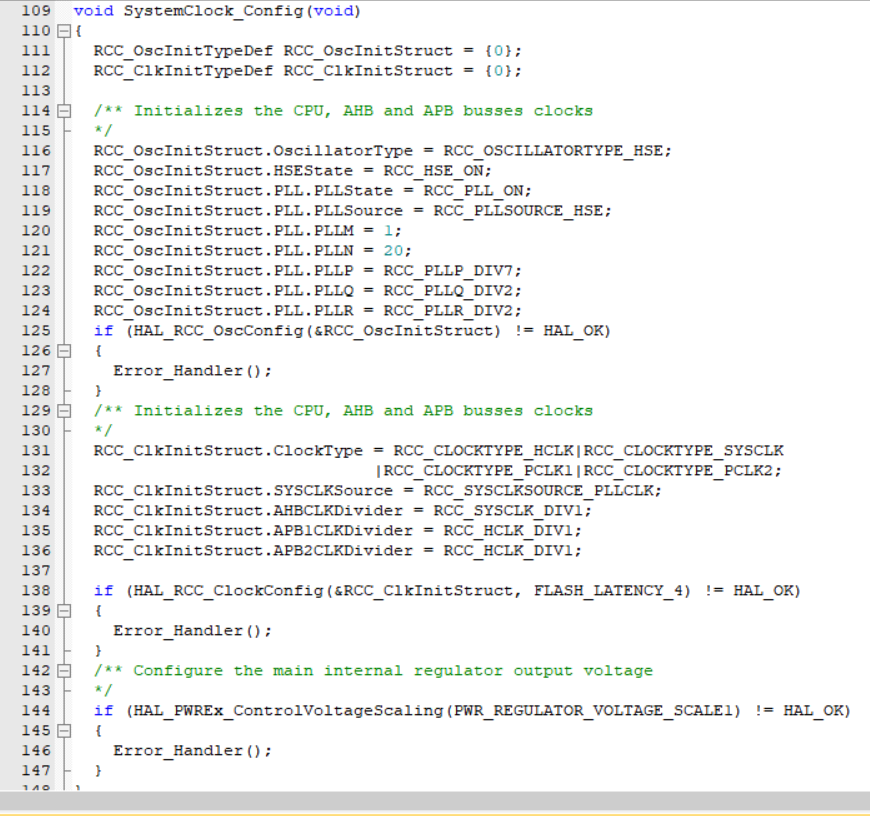The height and width of the screenshot is (816, 870).
Task: Collapse SystemClock_Config function at line 110
Action: click(64, 31)
